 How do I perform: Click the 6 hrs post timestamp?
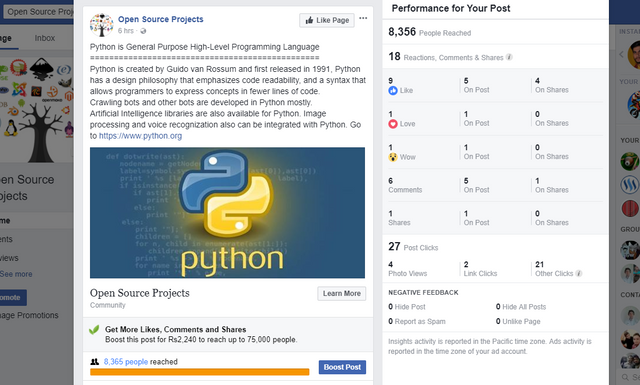[x=126, y=31]
